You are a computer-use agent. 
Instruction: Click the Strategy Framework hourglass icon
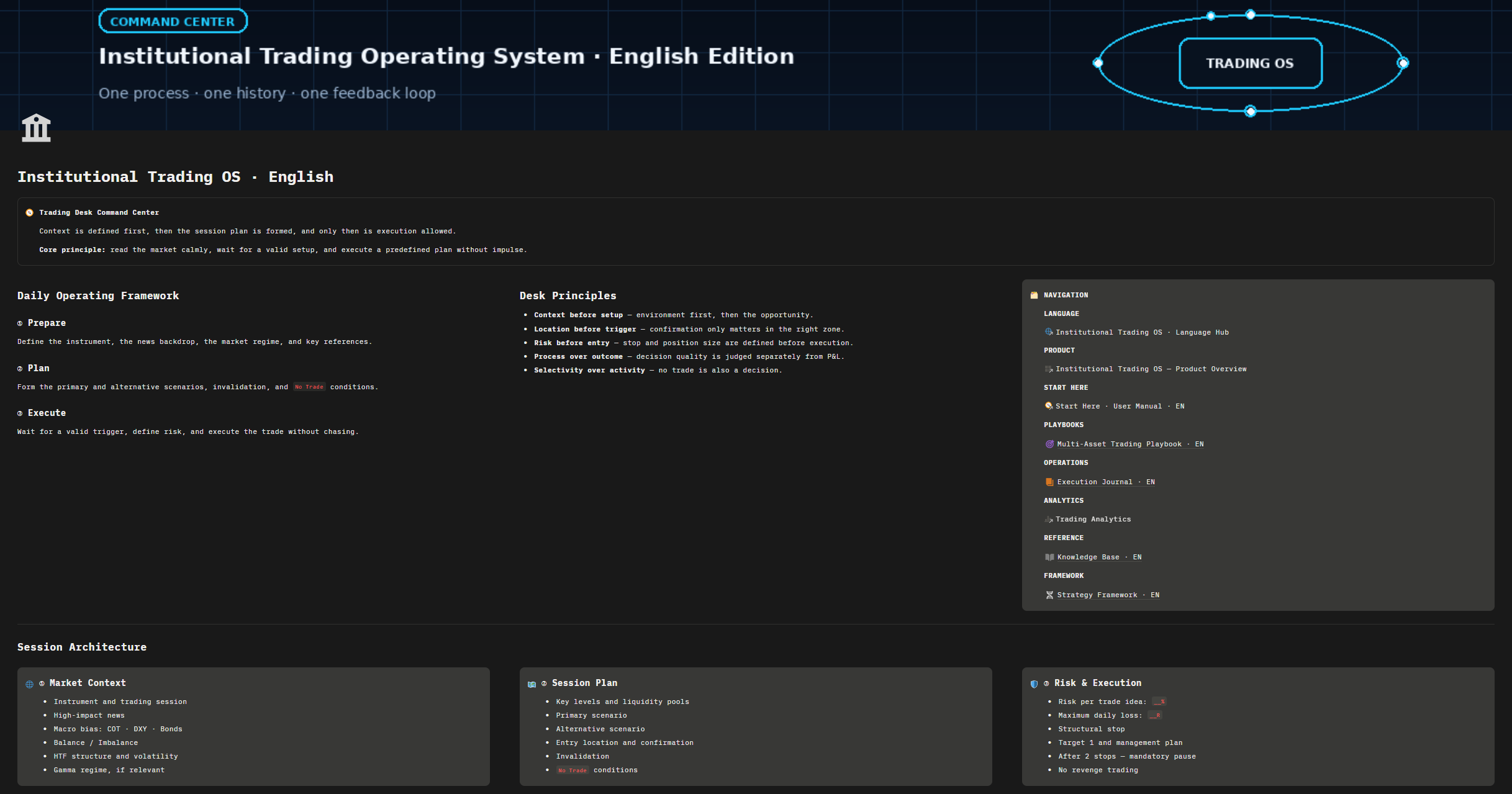point(1049,595)
